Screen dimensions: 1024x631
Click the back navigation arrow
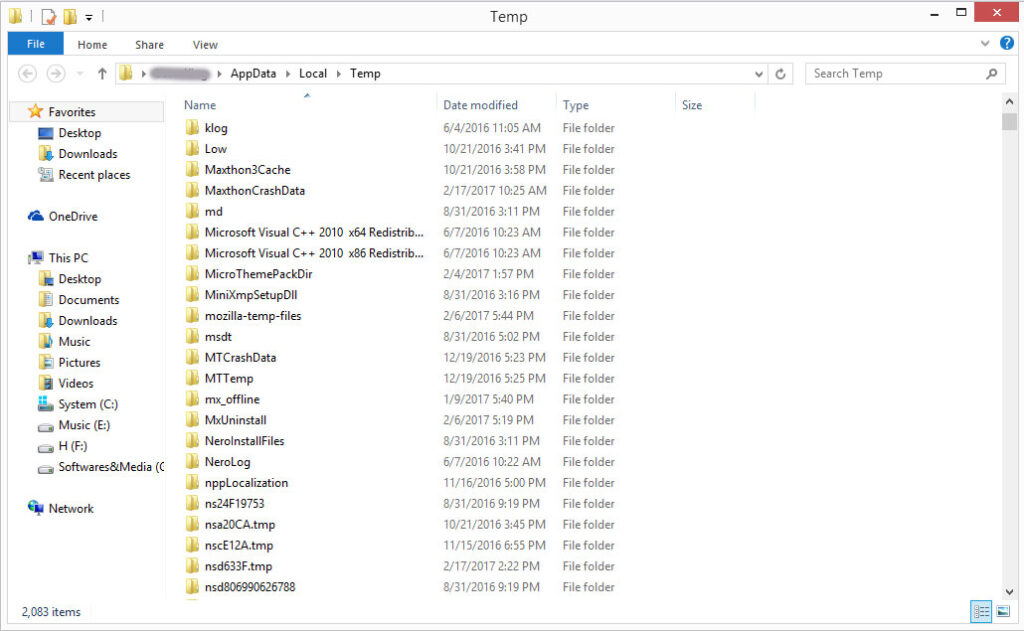[28, 73]
